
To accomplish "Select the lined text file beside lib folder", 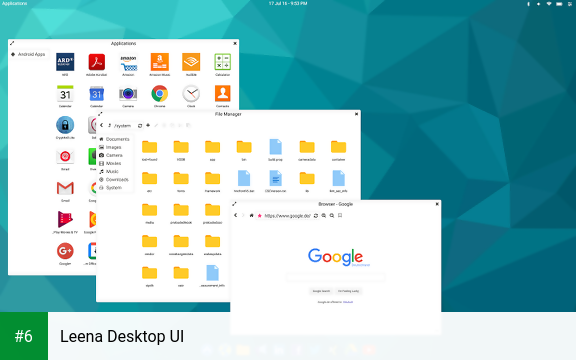I will [276, 179].
